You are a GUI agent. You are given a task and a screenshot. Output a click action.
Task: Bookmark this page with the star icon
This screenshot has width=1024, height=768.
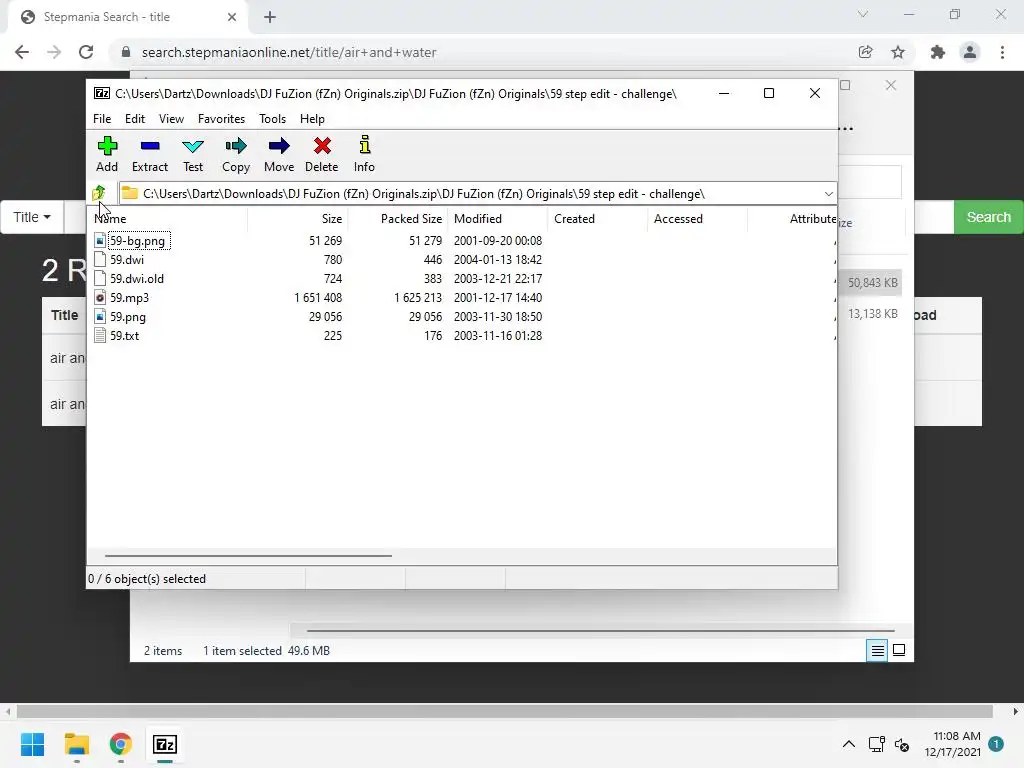tap(898, 52)
